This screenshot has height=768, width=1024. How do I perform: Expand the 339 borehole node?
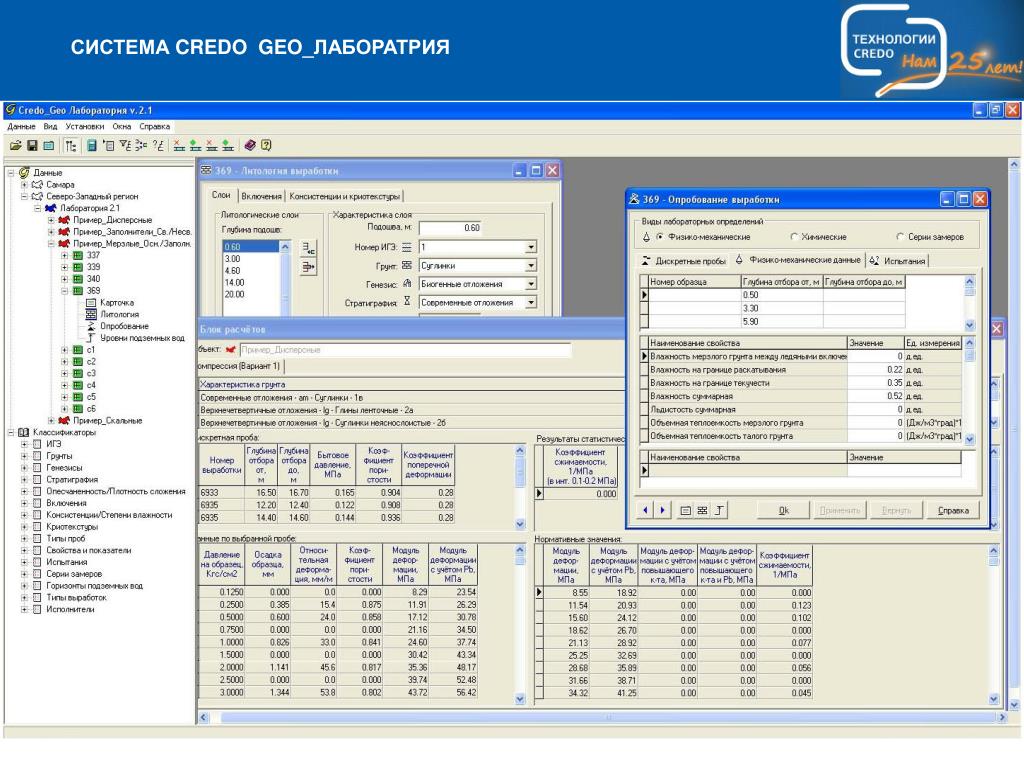[65, 267]
